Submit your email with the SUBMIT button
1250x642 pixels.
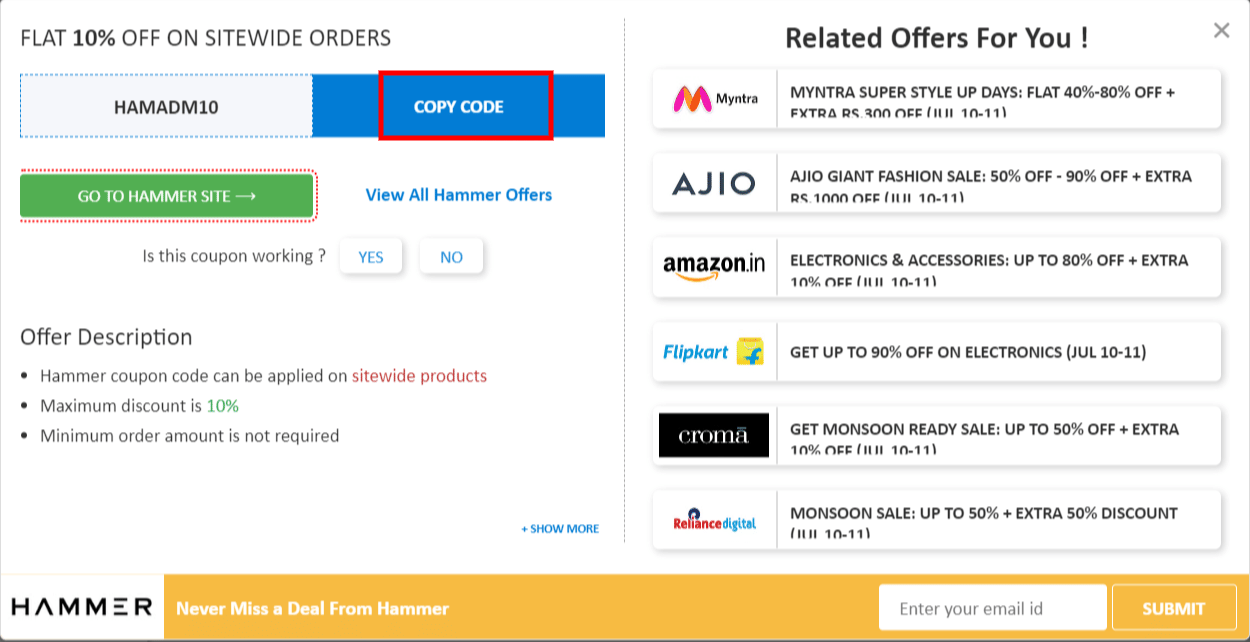[1174, 607]
